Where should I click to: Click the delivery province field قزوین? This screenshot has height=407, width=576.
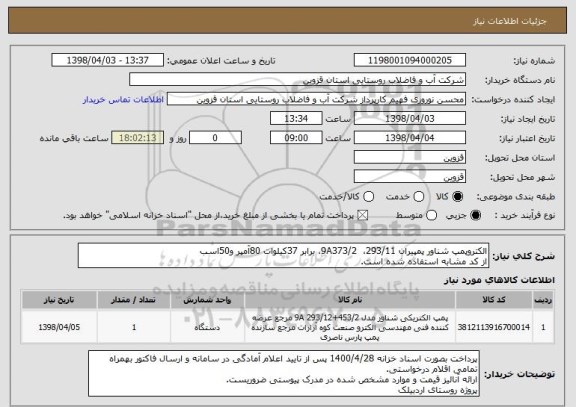click(x=410, y=157)
